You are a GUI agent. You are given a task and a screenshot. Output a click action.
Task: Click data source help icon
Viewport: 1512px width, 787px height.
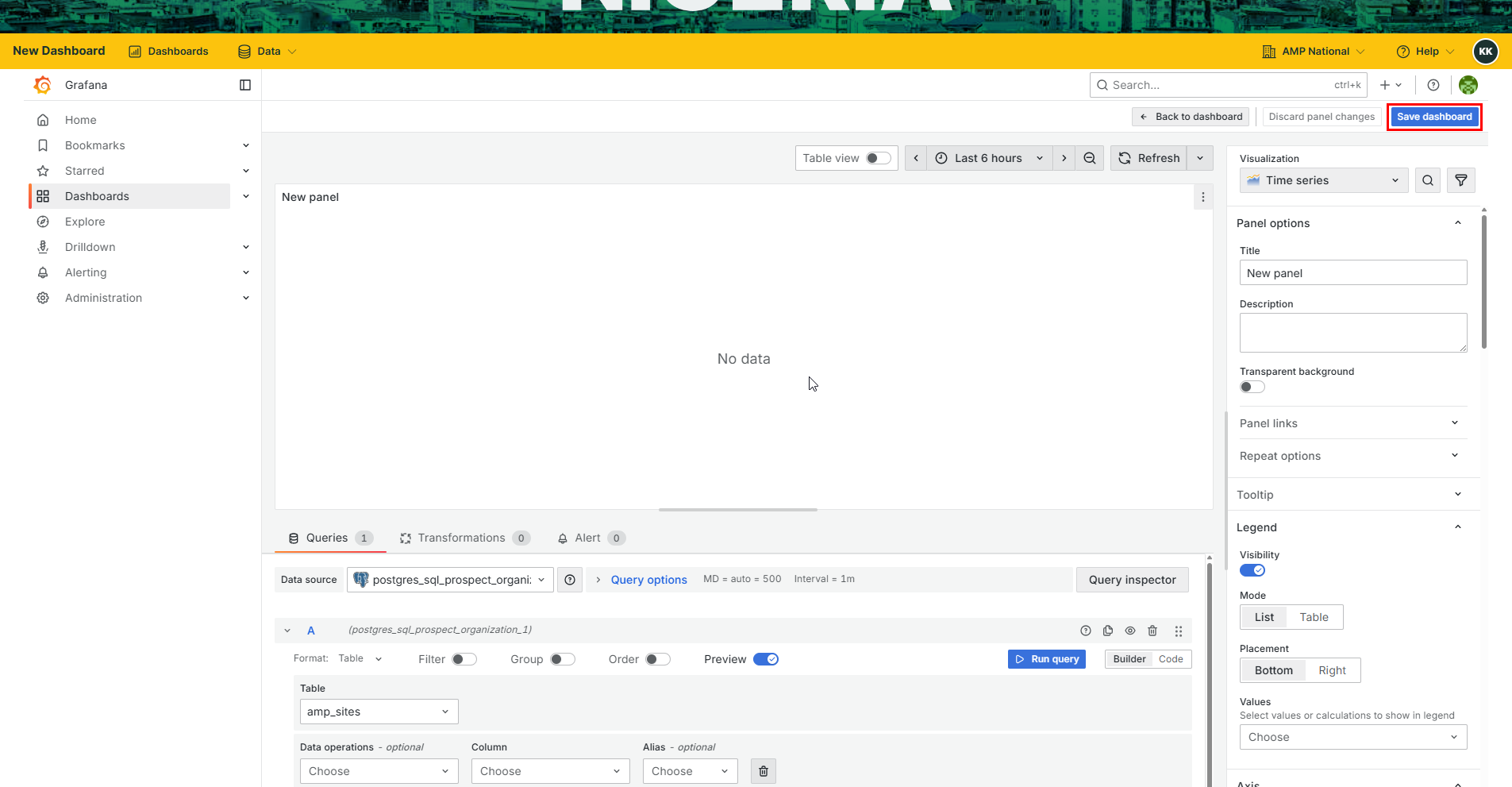point(570,580)
